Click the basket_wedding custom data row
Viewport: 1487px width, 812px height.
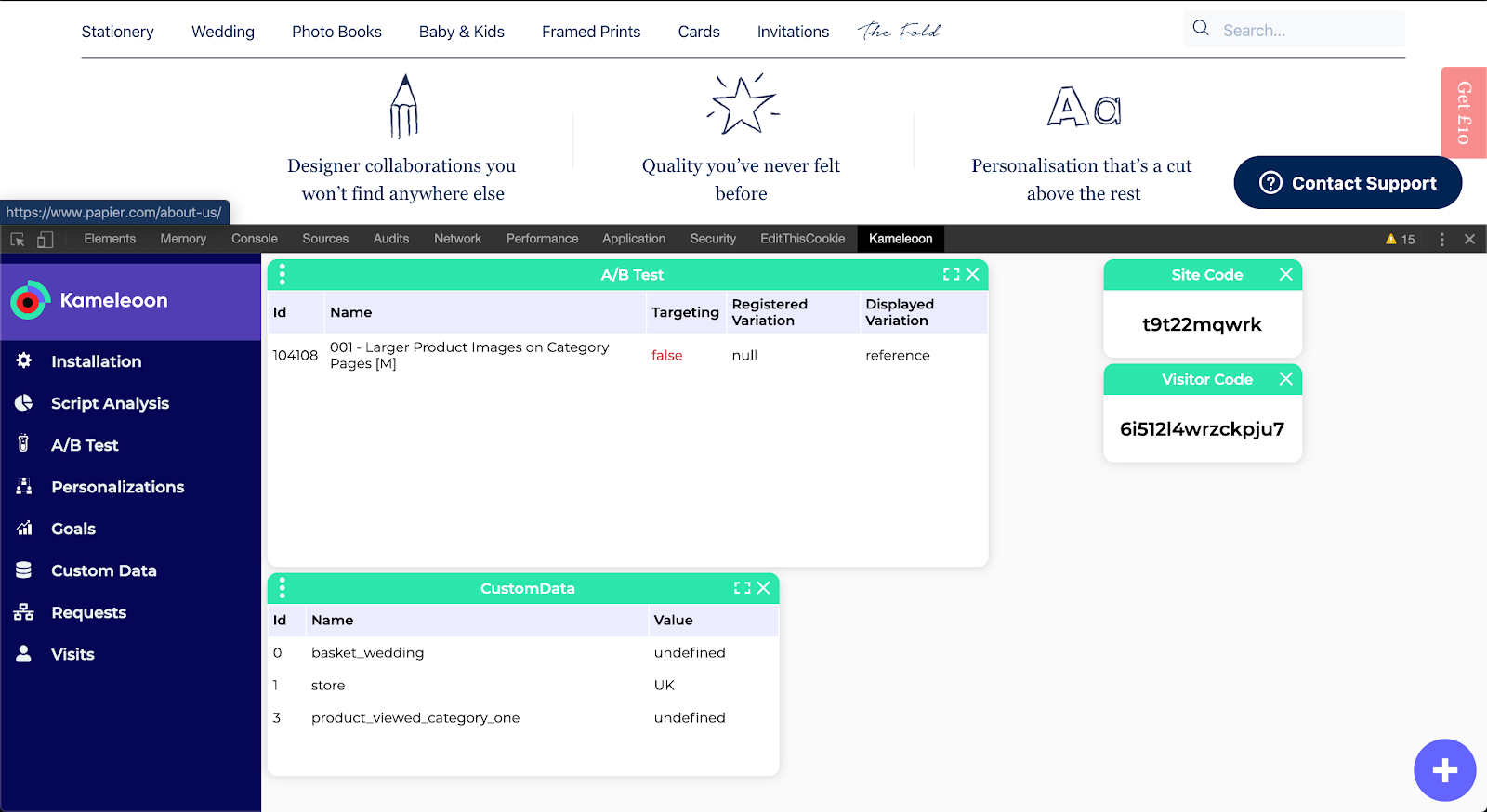pos(523,652)
